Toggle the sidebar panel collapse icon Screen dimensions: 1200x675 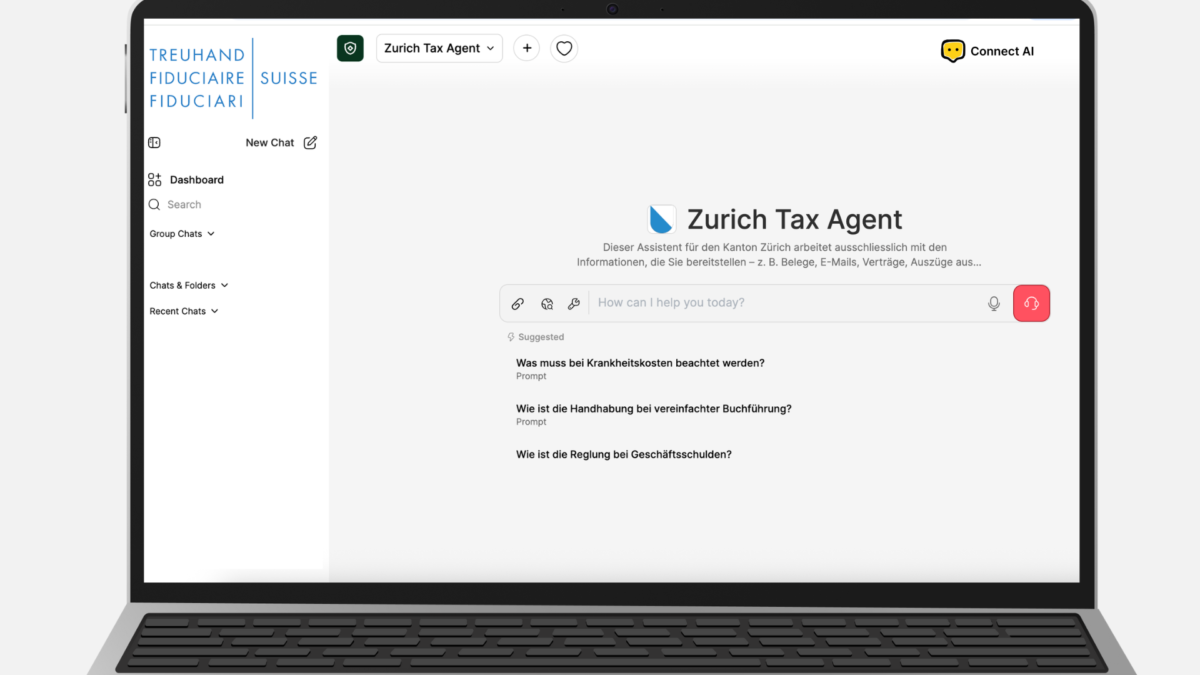154,143
